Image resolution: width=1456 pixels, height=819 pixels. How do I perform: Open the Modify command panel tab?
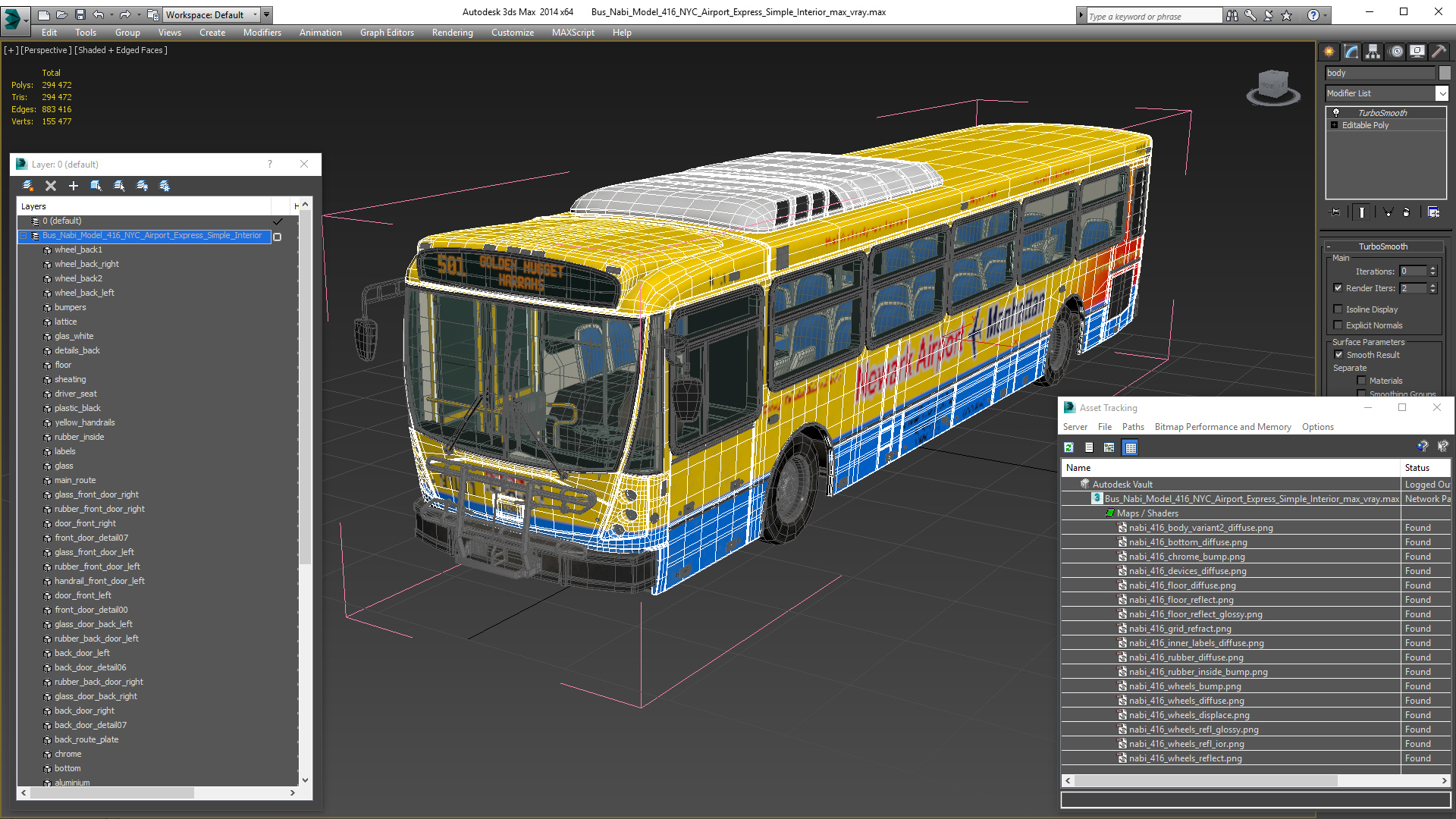(1351, 52)
